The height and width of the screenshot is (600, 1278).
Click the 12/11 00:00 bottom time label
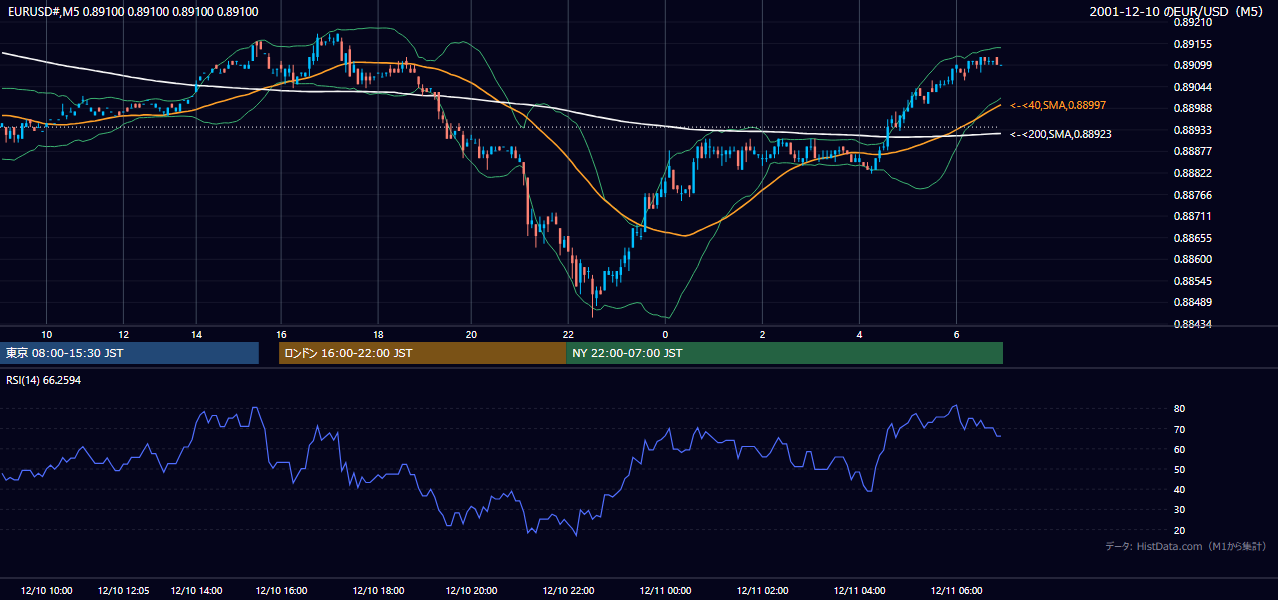coord(665,591)
